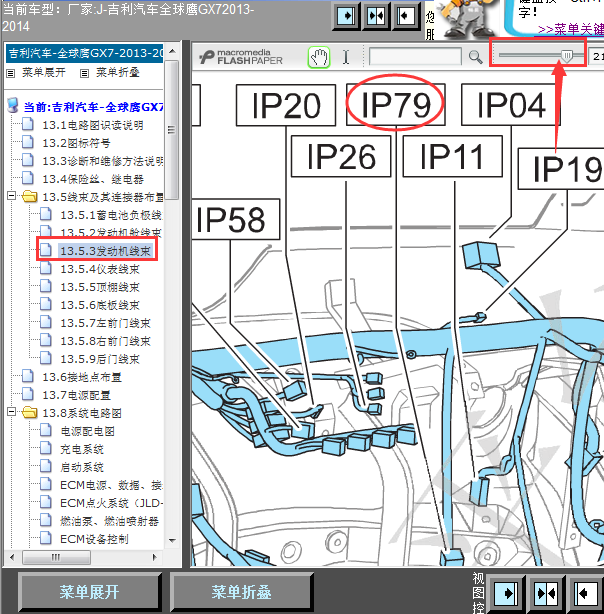
Task: Click the zoom percentage box
Action: pos(597,56)
